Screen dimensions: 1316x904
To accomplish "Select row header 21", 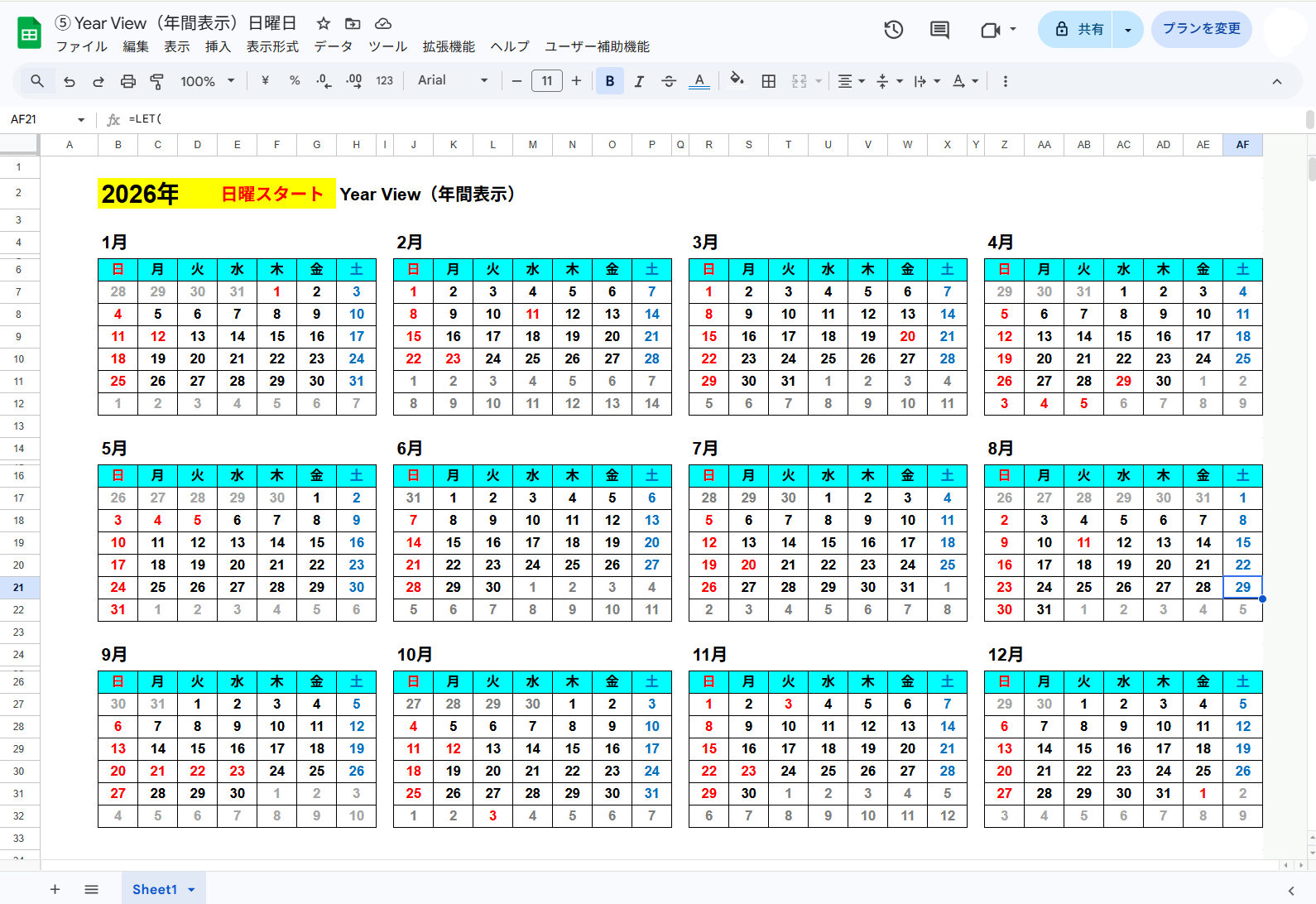I will [x=19, y=587].
